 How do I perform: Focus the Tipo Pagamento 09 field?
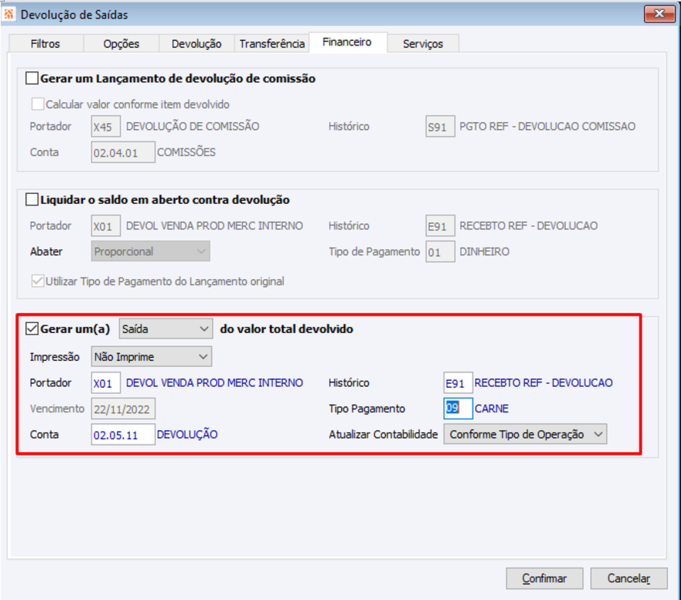click(x=458, y=408)
